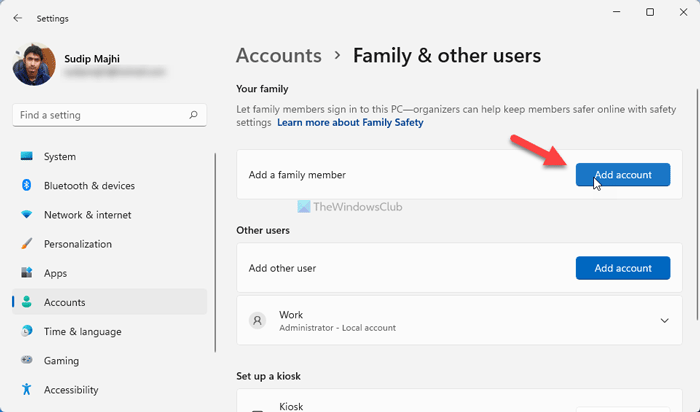Open System settings via monitor icon

pos(26,157)
